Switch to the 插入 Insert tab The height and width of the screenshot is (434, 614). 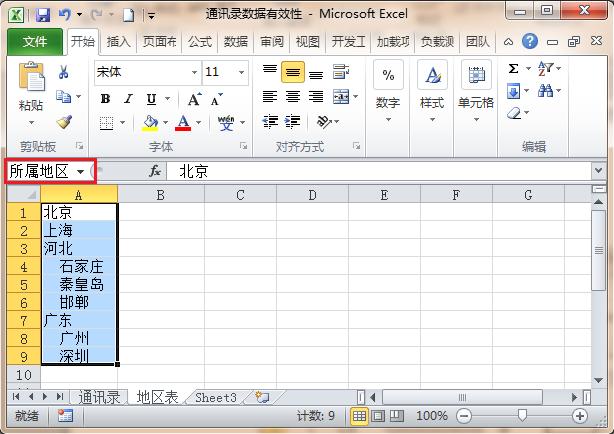[x=118, y=41]
